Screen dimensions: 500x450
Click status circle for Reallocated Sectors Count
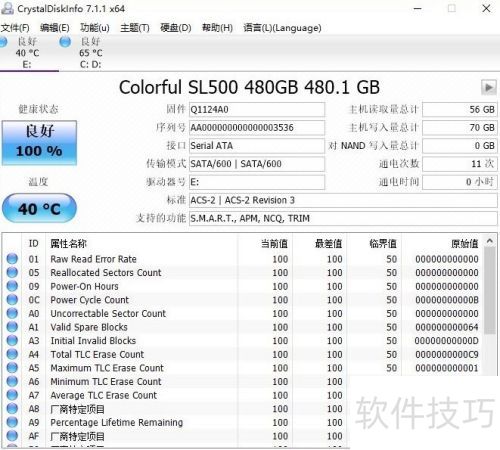coord(12,273)
